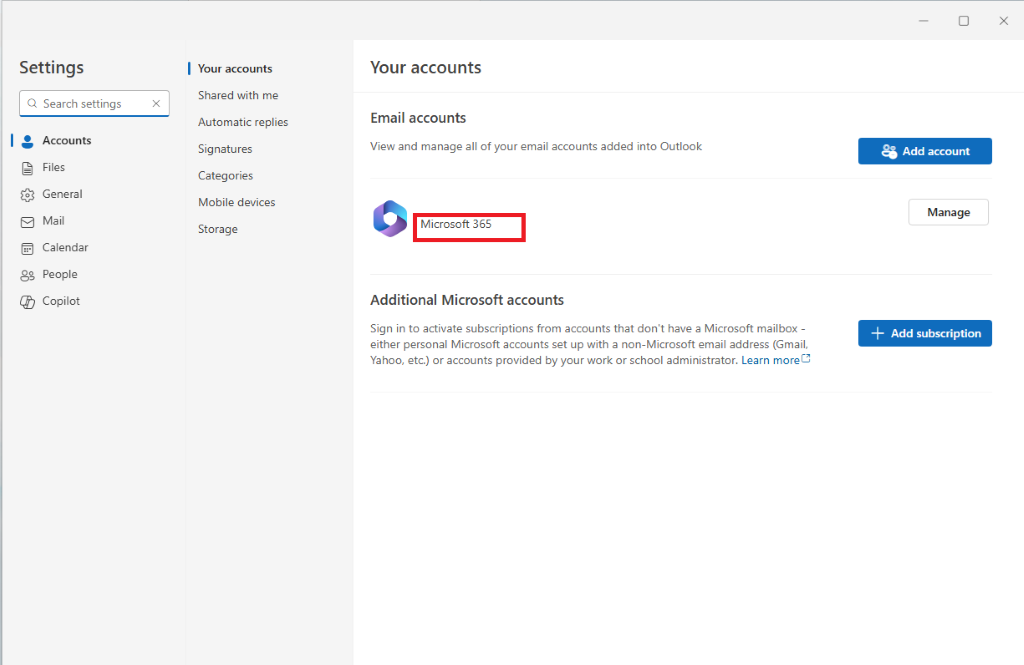Image resolution: width=1024 pixels, height=665 pixels.
Task: Click the Add subscription button
Action: tap(925, 333)
